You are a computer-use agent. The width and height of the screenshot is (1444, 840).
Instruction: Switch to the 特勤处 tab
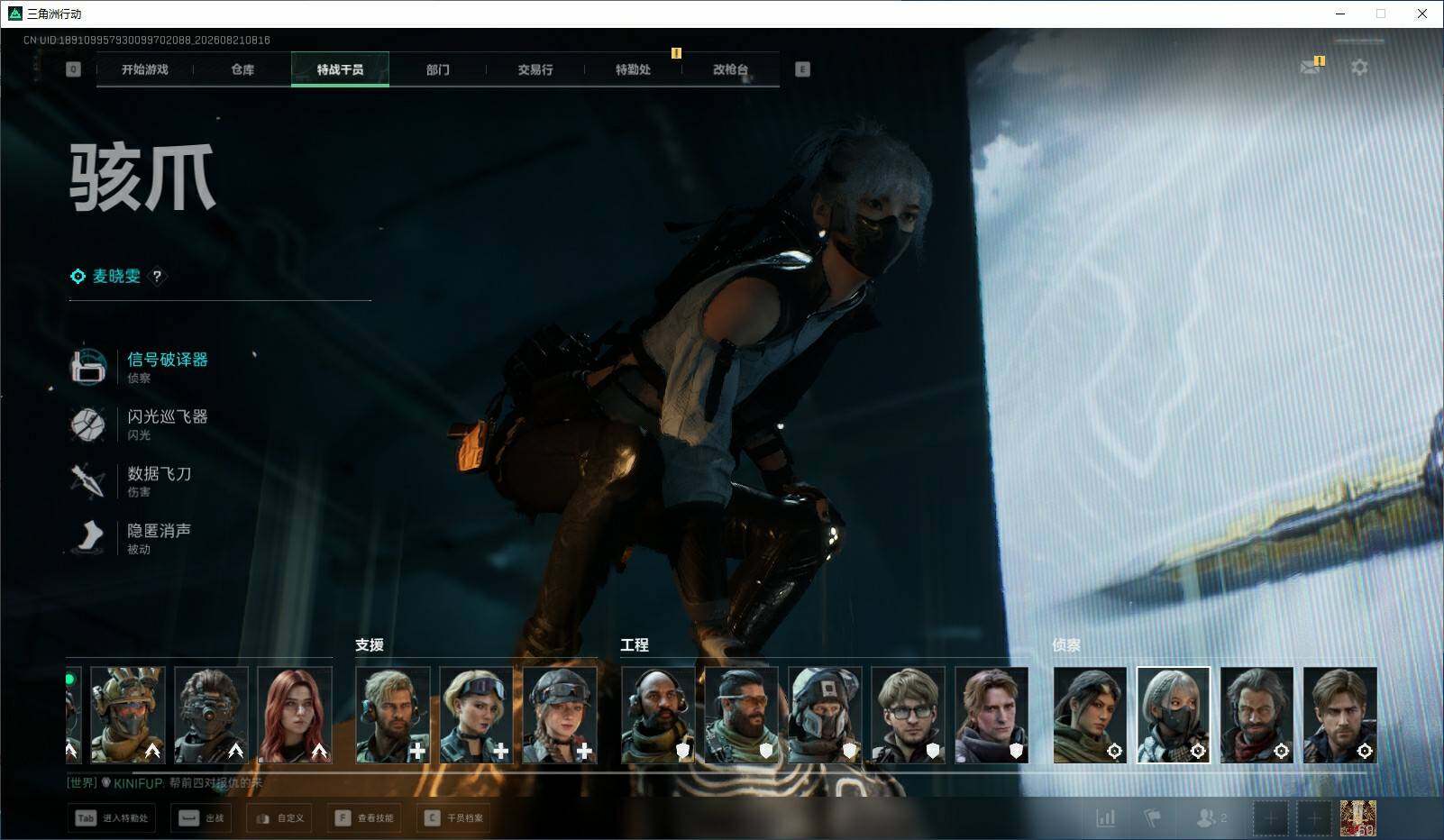[x=633, y=69]
